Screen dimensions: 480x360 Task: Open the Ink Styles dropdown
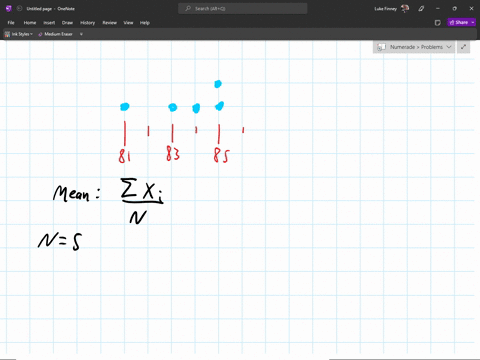19,34
